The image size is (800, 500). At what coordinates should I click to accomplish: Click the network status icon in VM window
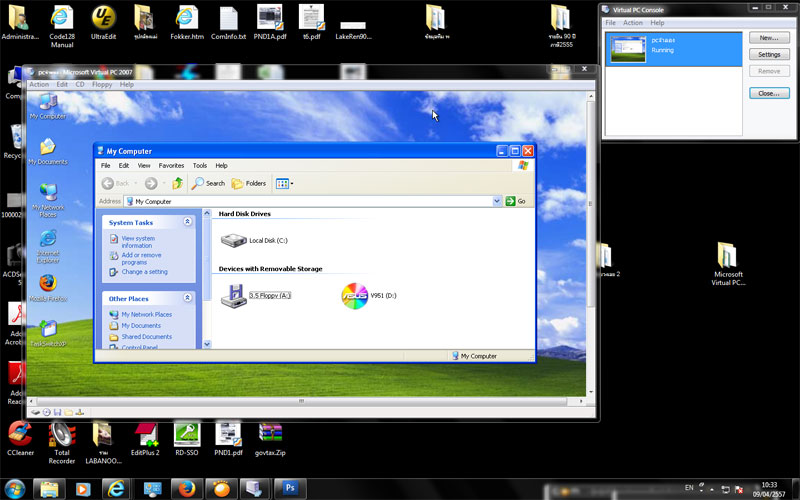[x=80, y=412]
